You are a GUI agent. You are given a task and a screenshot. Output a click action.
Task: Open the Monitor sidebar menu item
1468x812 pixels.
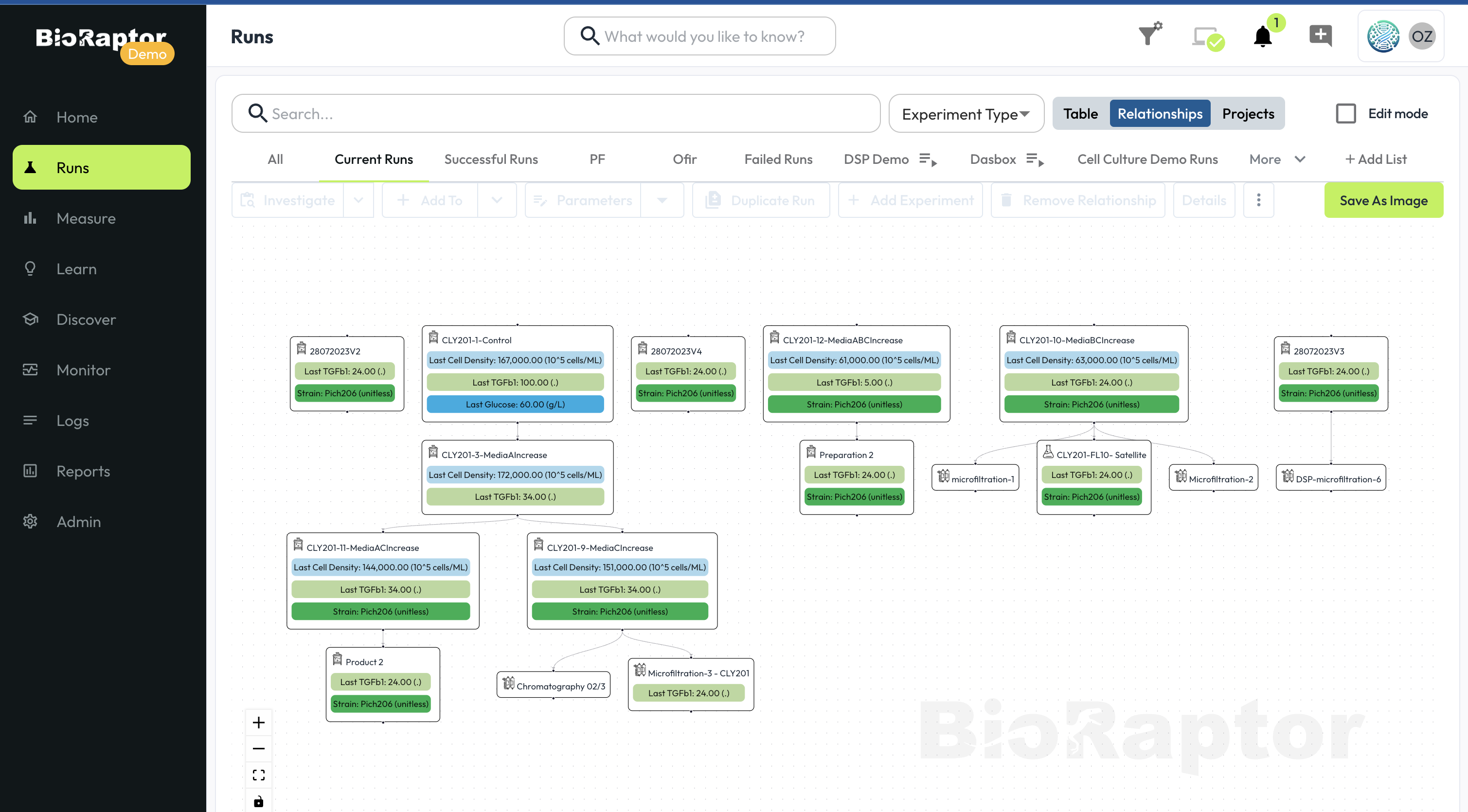point(83,370)
